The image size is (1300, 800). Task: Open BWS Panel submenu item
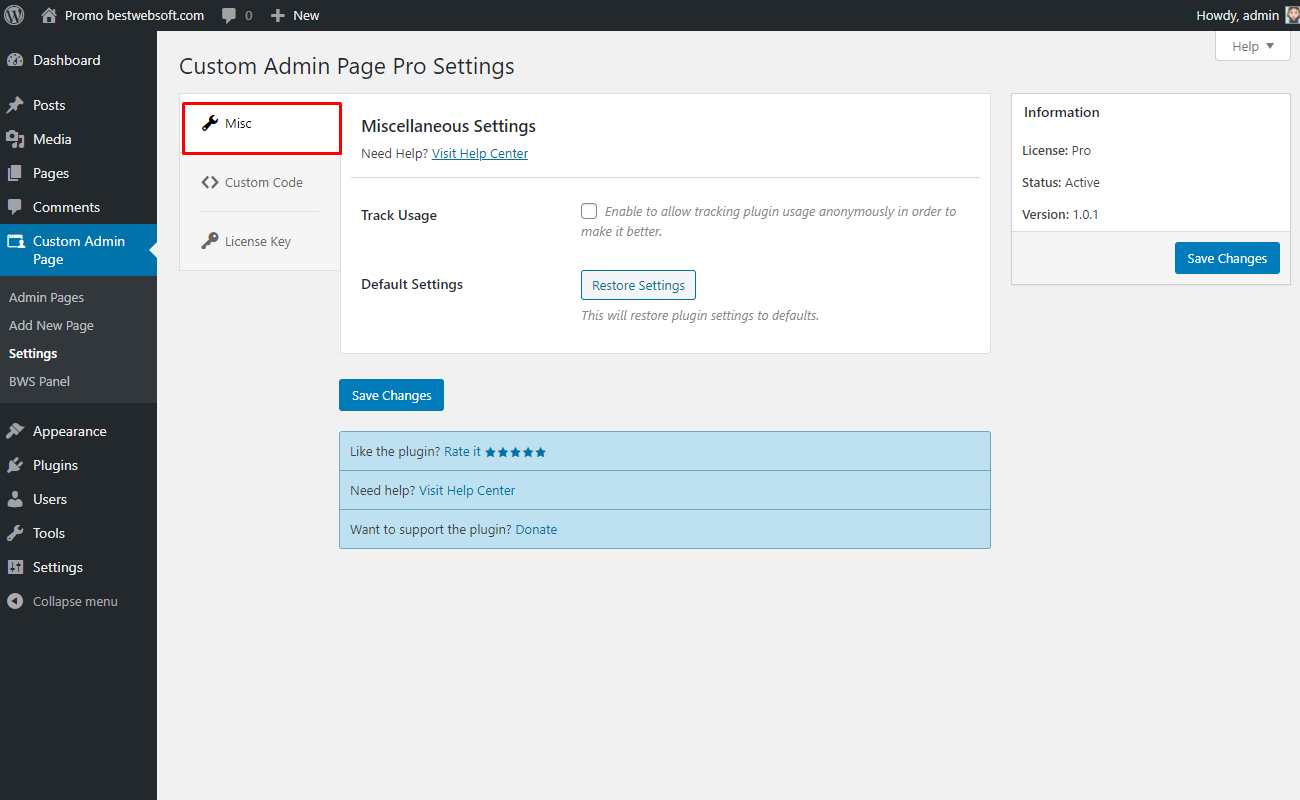point(39,381)
